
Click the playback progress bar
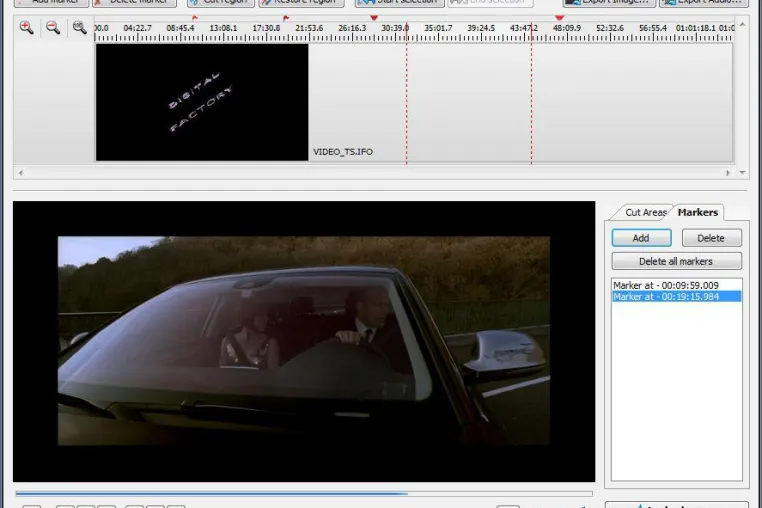click(304, 493)
